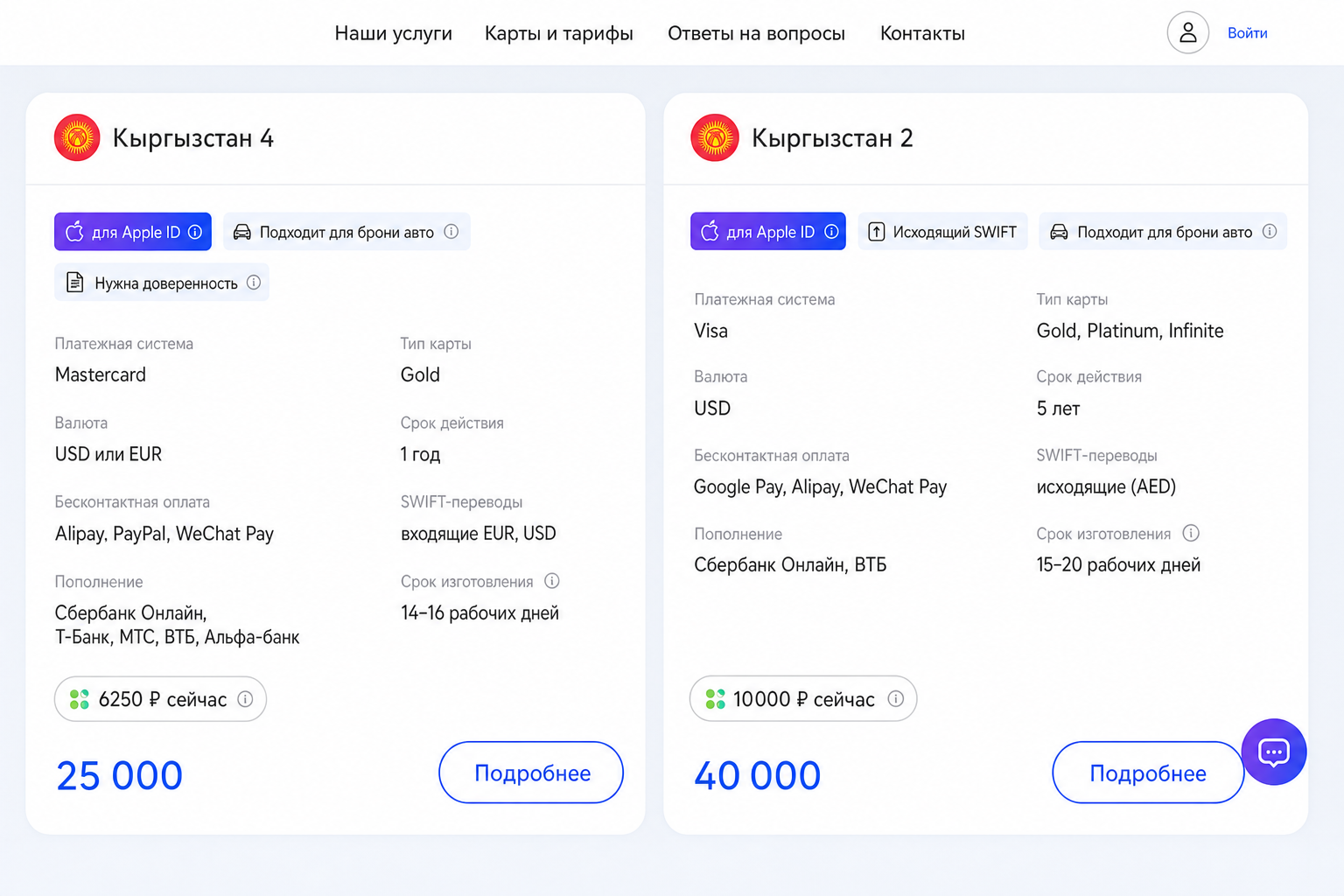1344x896 pixels.
Task: Click the 'USD или EUR' currency value
Action: pos(108,454)
